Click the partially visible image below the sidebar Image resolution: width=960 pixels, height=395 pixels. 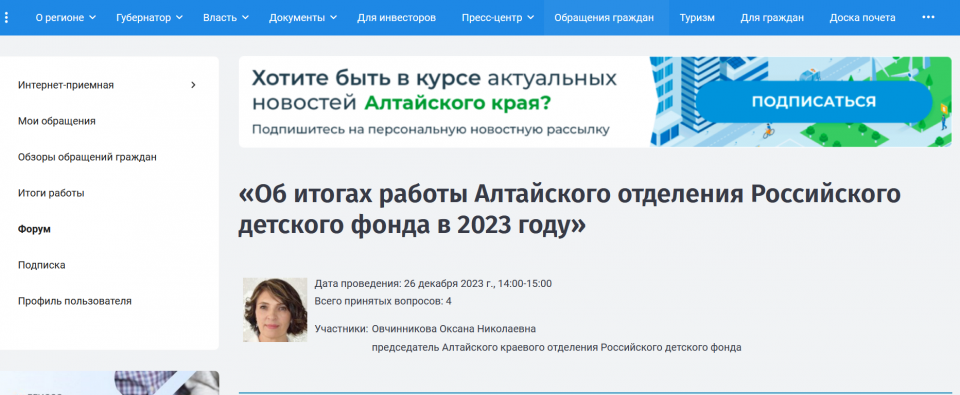109,383
